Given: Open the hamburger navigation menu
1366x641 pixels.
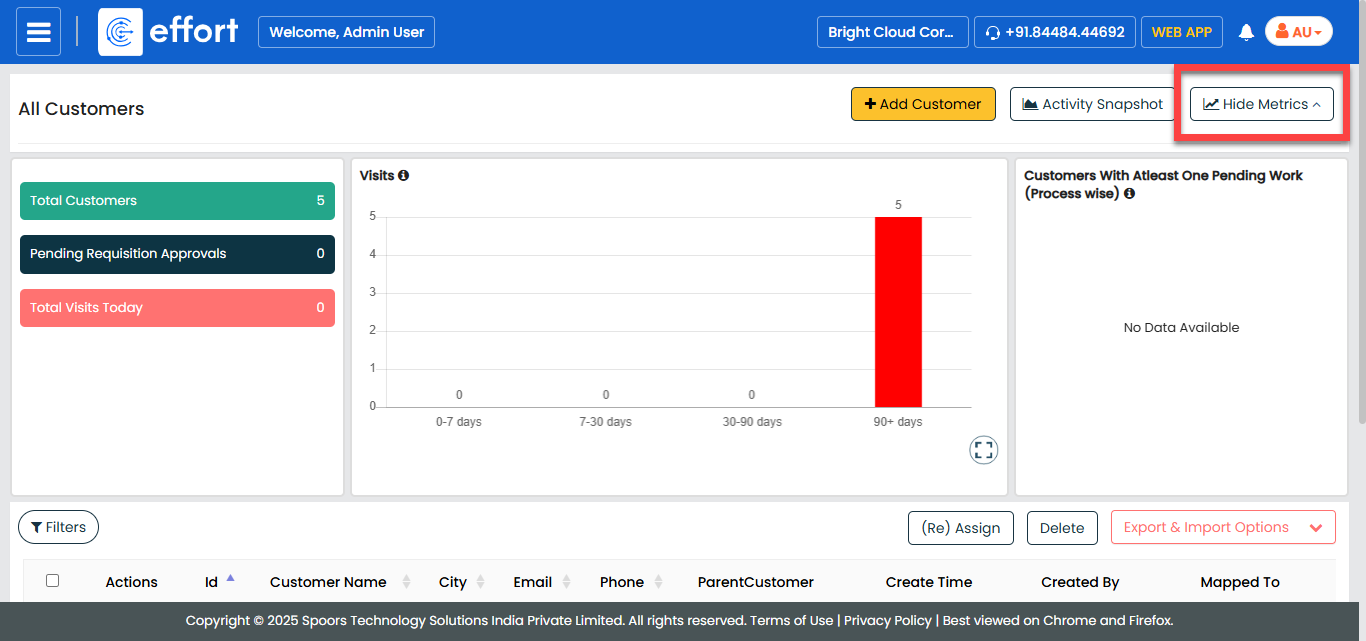Looking at the screenshot, I should [38, 32].
